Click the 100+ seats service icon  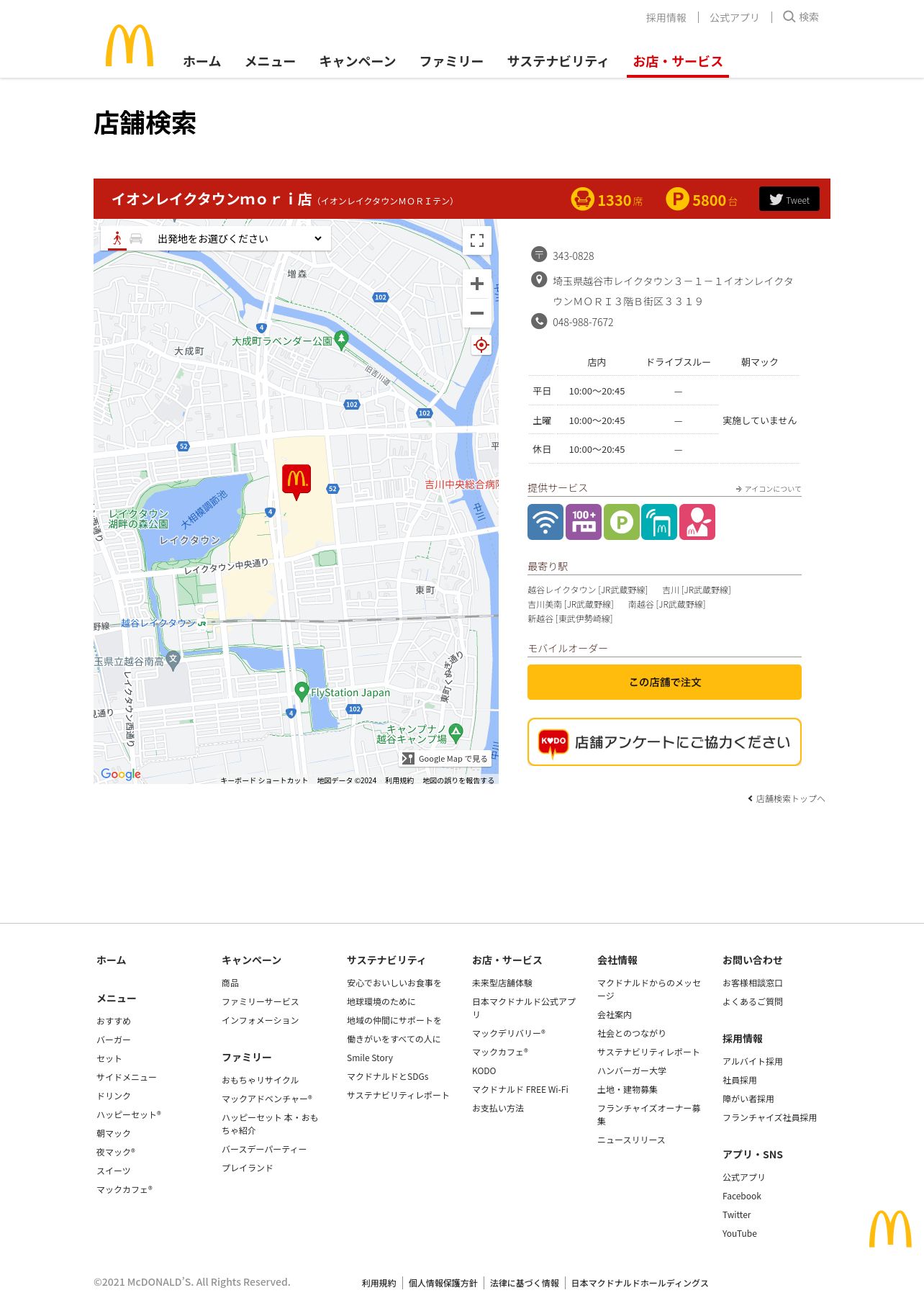click(x=584, y=522)
